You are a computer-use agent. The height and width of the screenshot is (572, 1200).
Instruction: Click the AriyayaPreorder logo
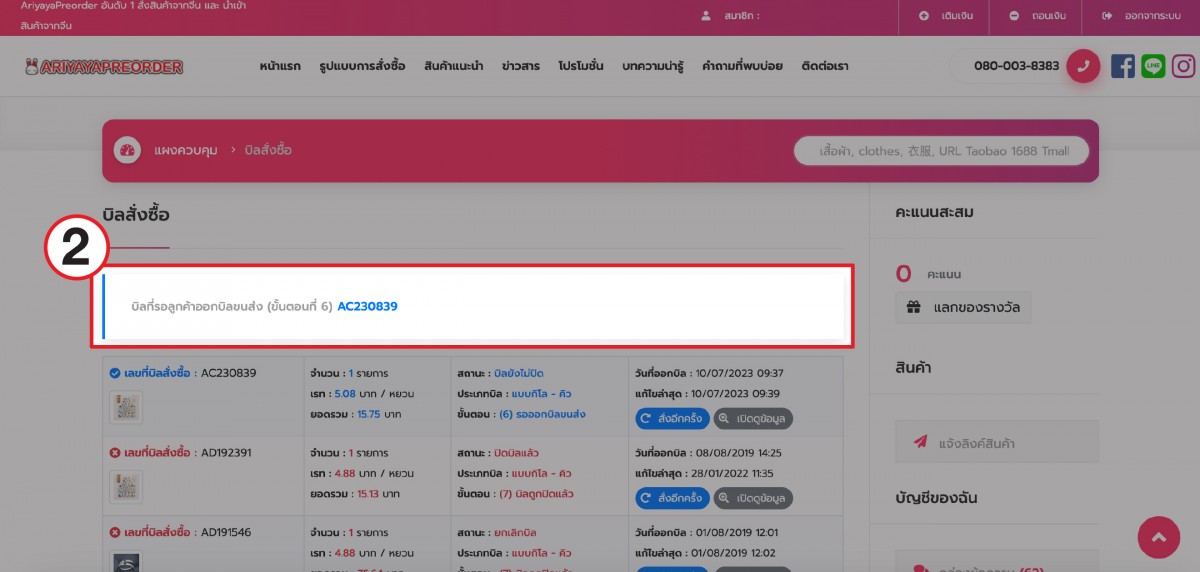pos(105,67)
